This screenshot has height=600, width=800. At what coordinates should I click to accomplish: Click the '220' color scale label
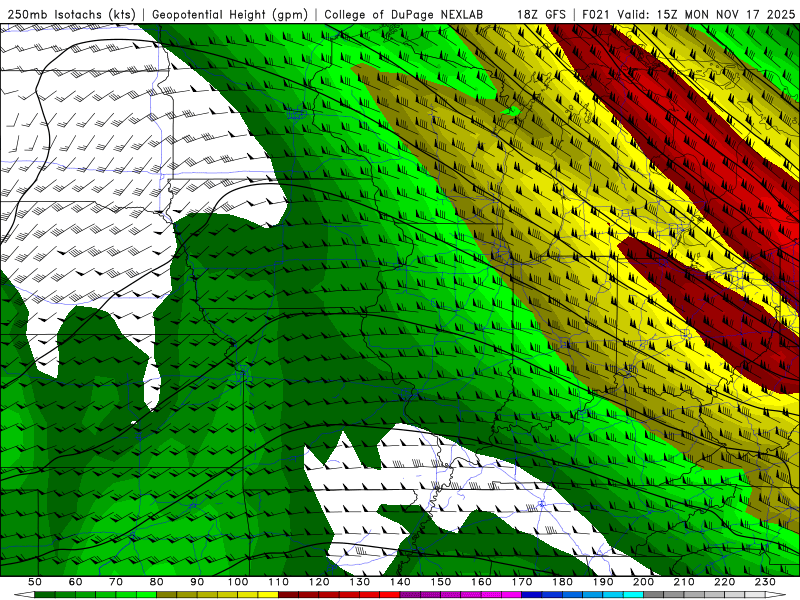click(x=724, y=582)
